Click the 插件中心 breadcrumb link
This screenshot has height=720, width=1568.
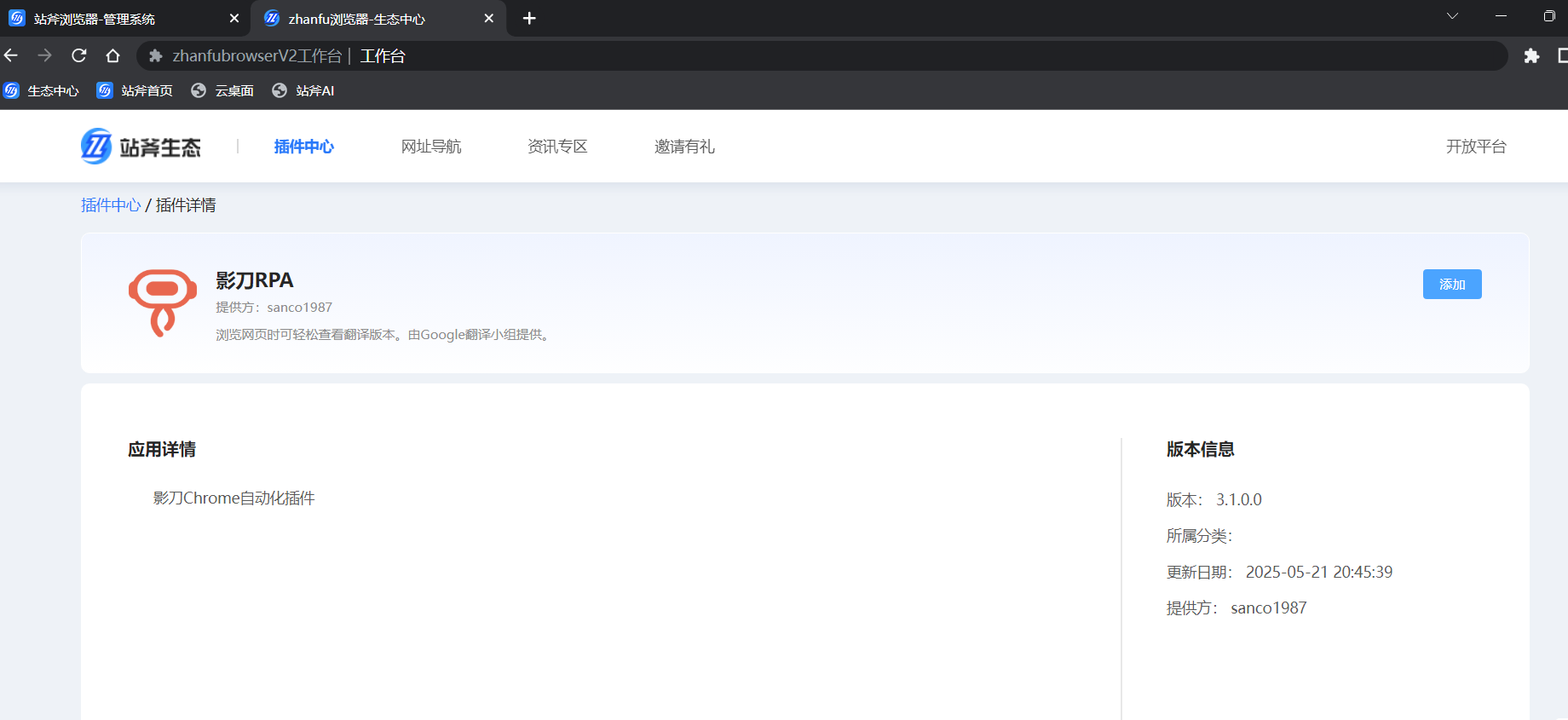click(x=111, y=205)
